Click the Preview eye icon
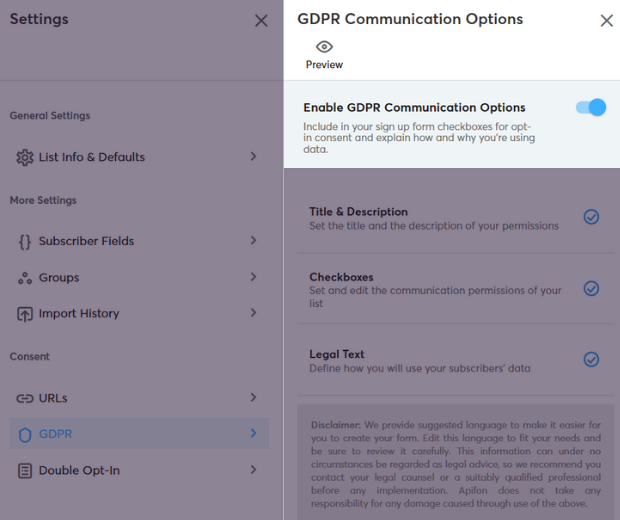 [324, 47]
